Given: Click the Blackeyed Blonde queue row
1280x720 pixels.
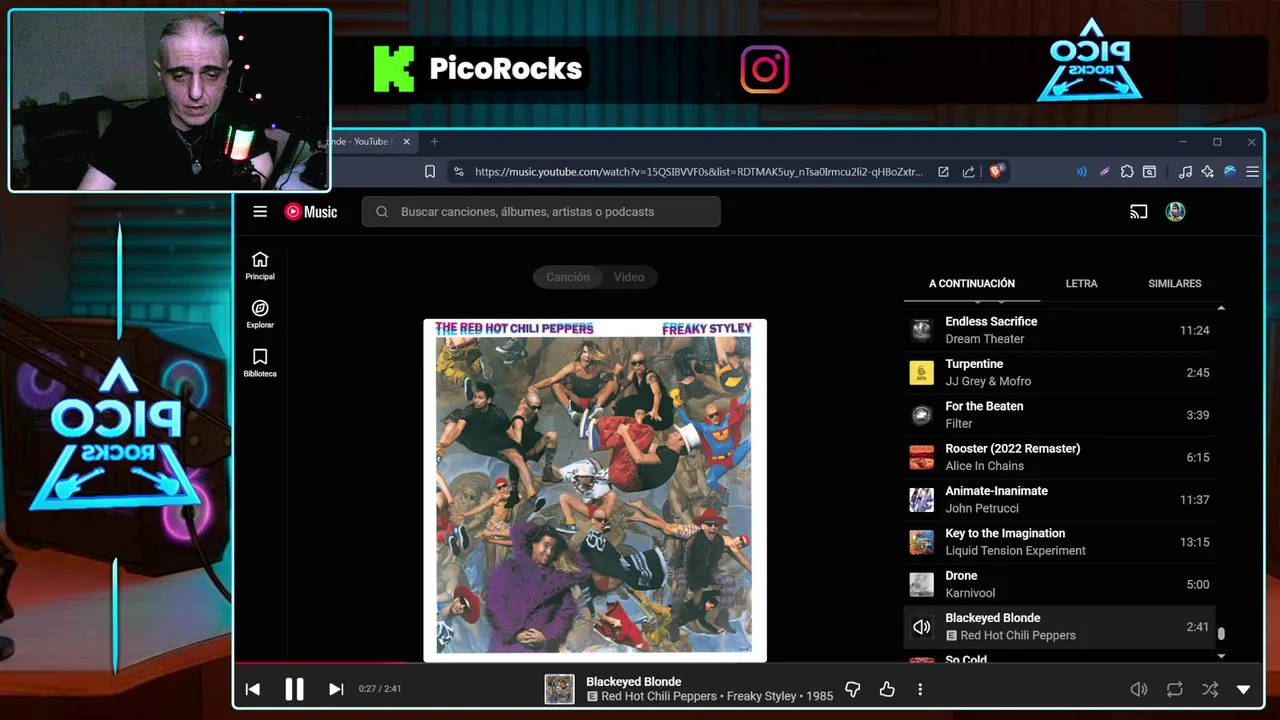Looking at the screenshot, I should tap(1060, 627).
